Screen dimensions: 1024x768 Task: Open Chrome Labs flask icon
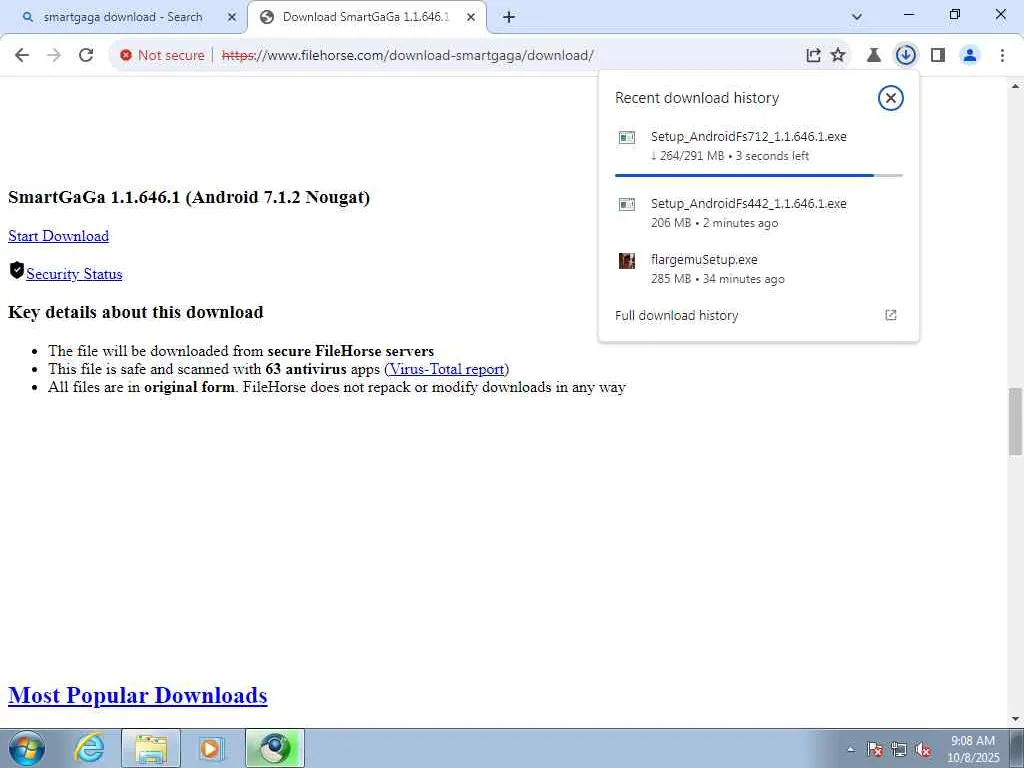874,56
